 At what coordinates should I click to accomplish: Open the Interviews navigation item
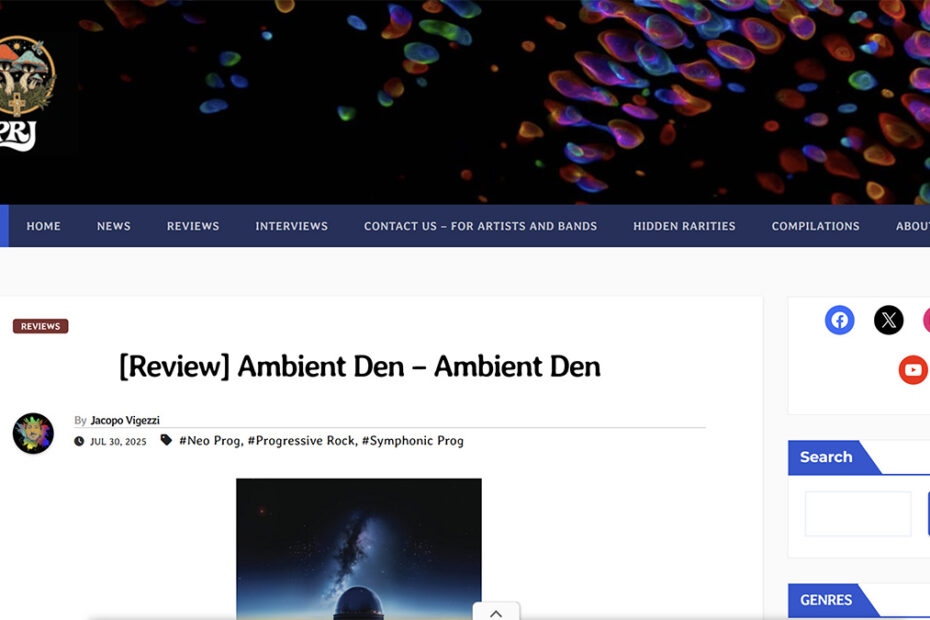(x=291, y=226)
